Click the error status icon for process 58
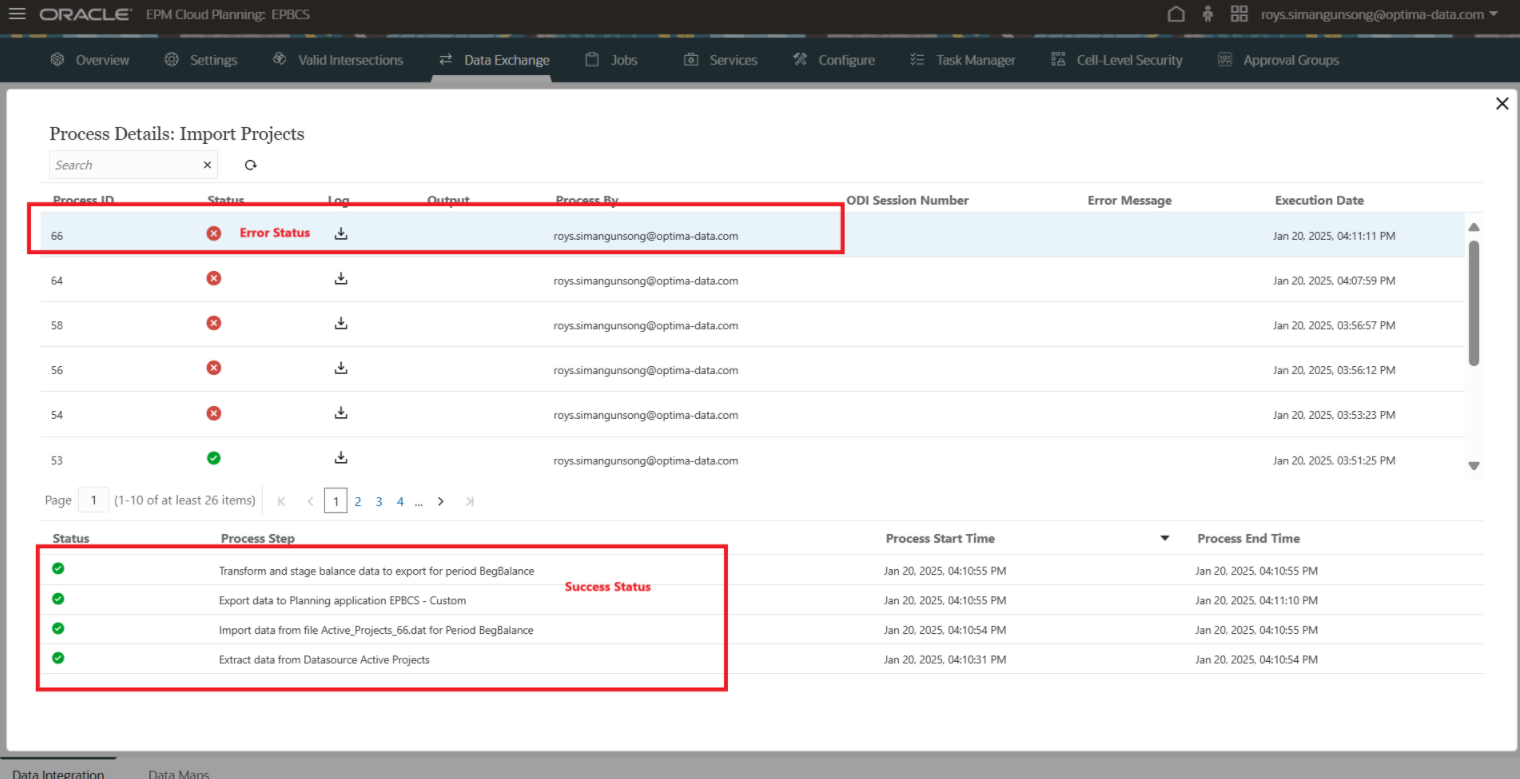This screenshot has height=779, width=1520. click(213, 323)
